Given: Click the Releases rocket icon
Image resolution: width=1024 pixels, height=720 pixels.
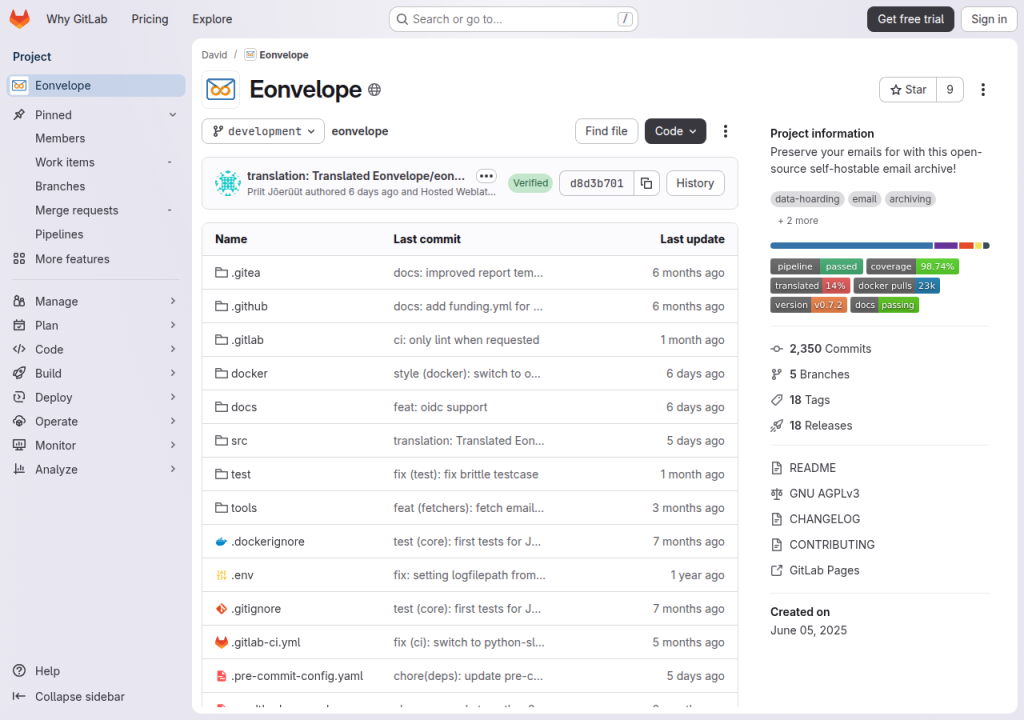Looking at the screenshot, I should tap(776, 426).
